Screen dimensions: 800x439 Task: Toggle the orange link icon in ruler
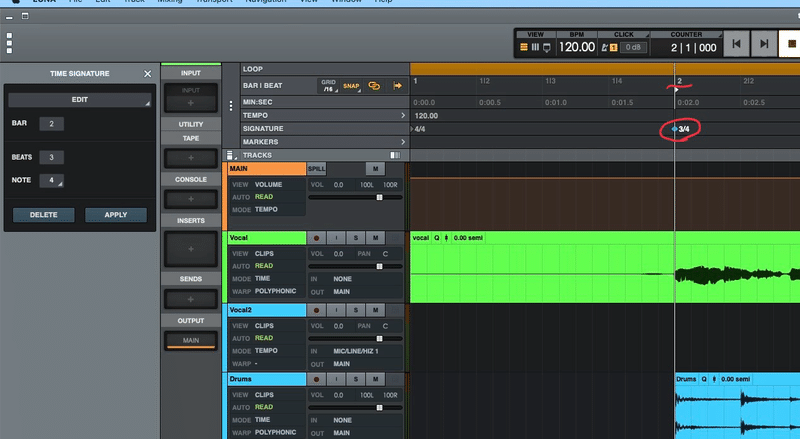[x=374, y=86]
